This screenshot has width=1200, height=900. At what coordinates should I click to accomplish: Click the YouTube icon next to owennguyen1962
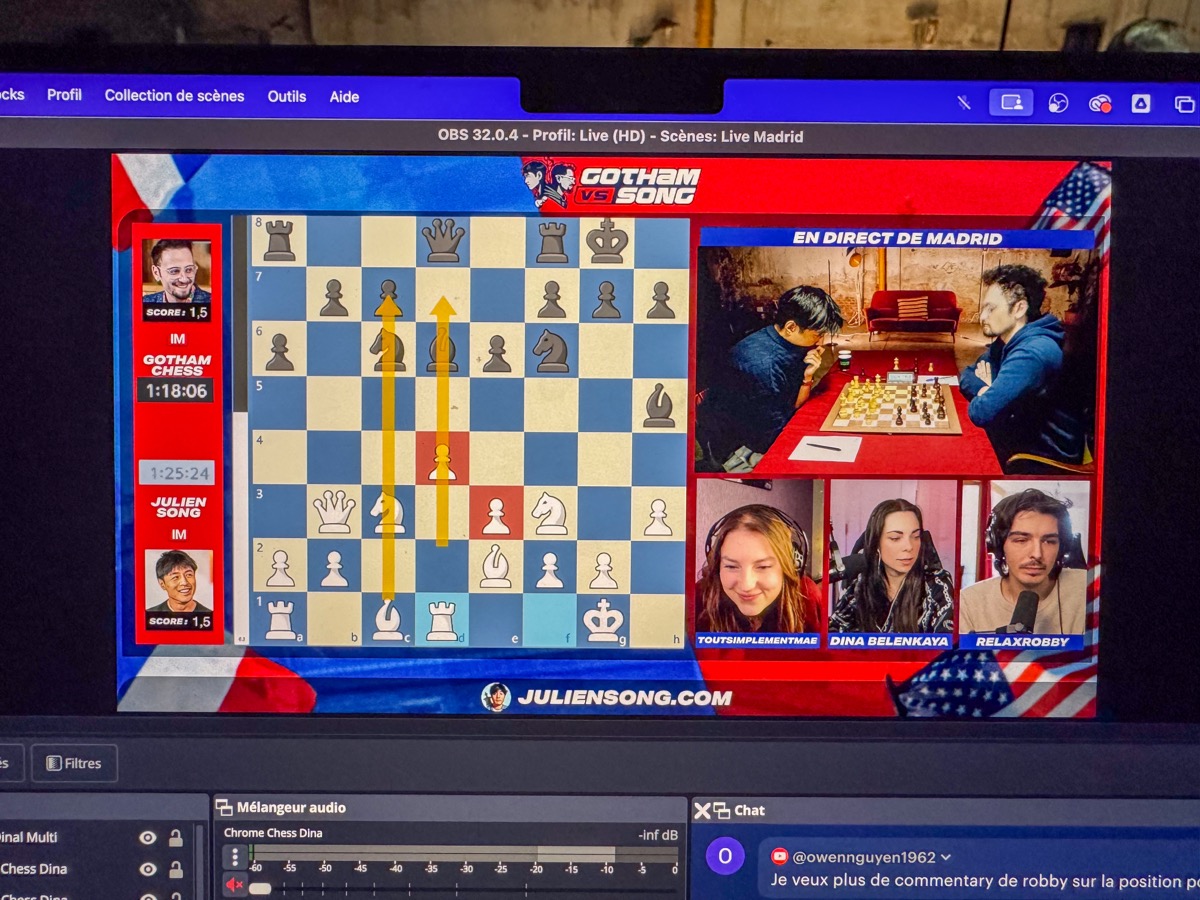coord(778,856)
